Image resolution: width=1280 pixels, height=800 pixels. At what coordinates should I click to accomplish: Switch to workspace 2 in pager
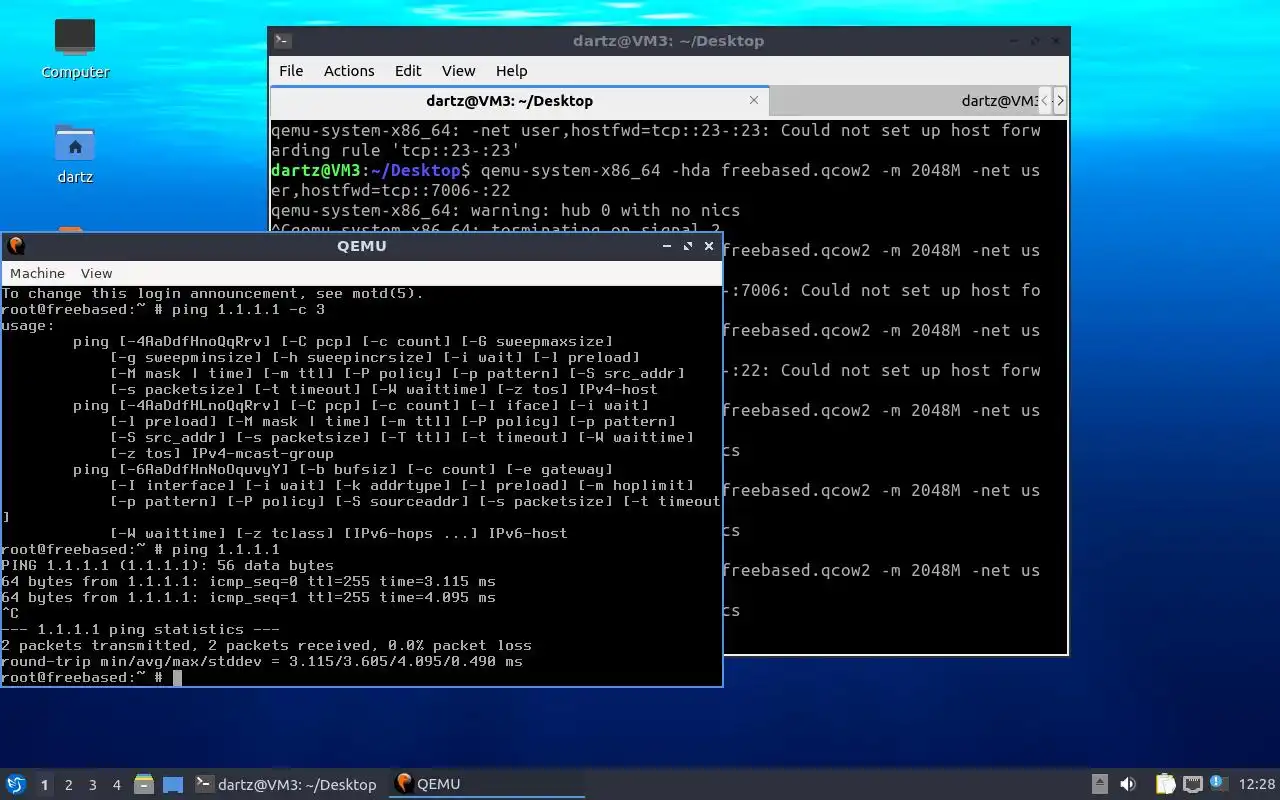68,785
